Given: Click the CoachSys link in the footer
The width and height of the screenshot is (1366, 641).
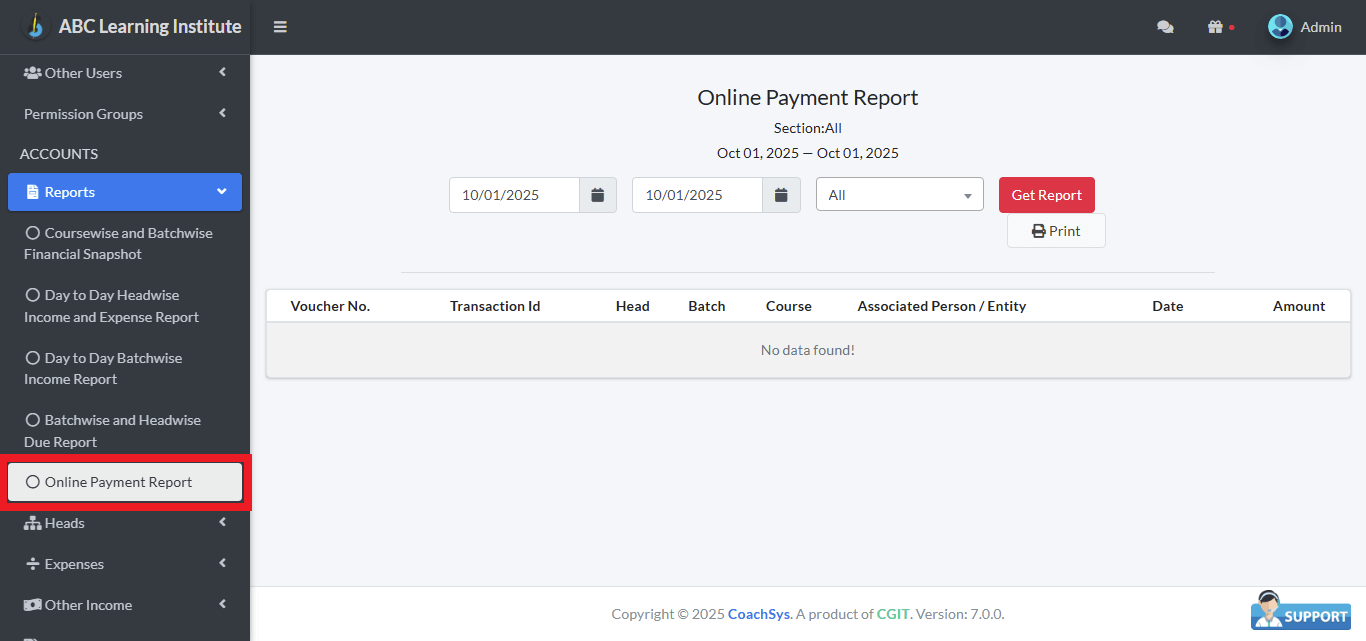Looking at the screenshot, I should tap(758, 613).
